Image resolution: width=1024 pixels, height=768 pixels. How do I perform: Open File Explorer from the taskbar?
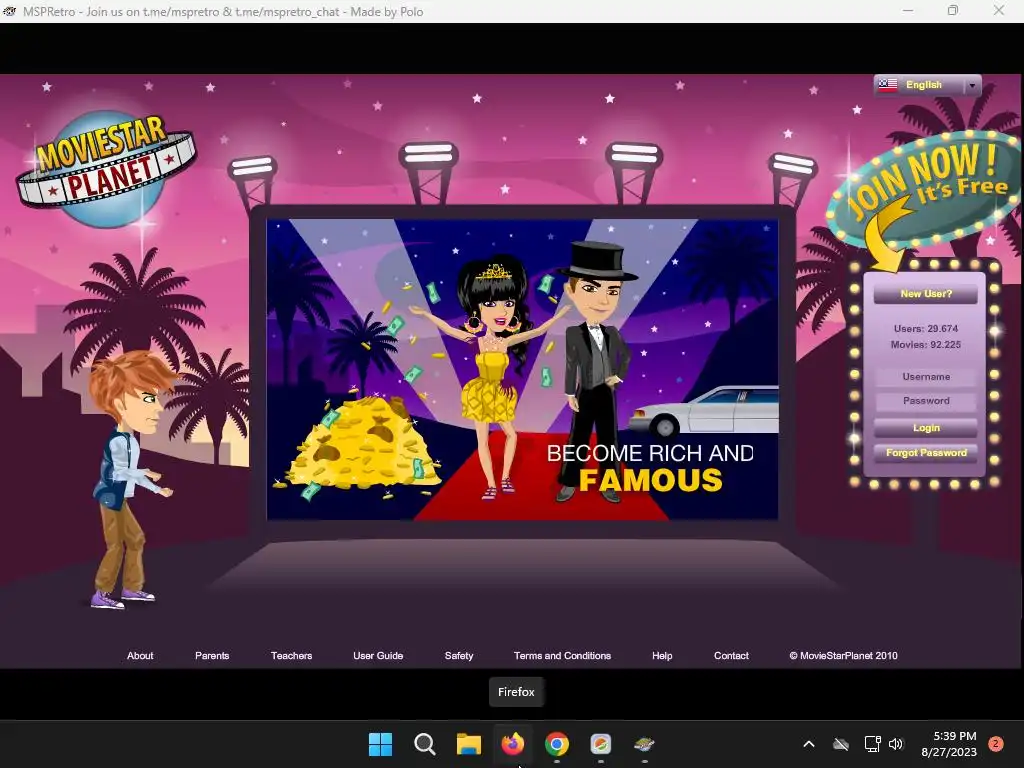point(468,744)
